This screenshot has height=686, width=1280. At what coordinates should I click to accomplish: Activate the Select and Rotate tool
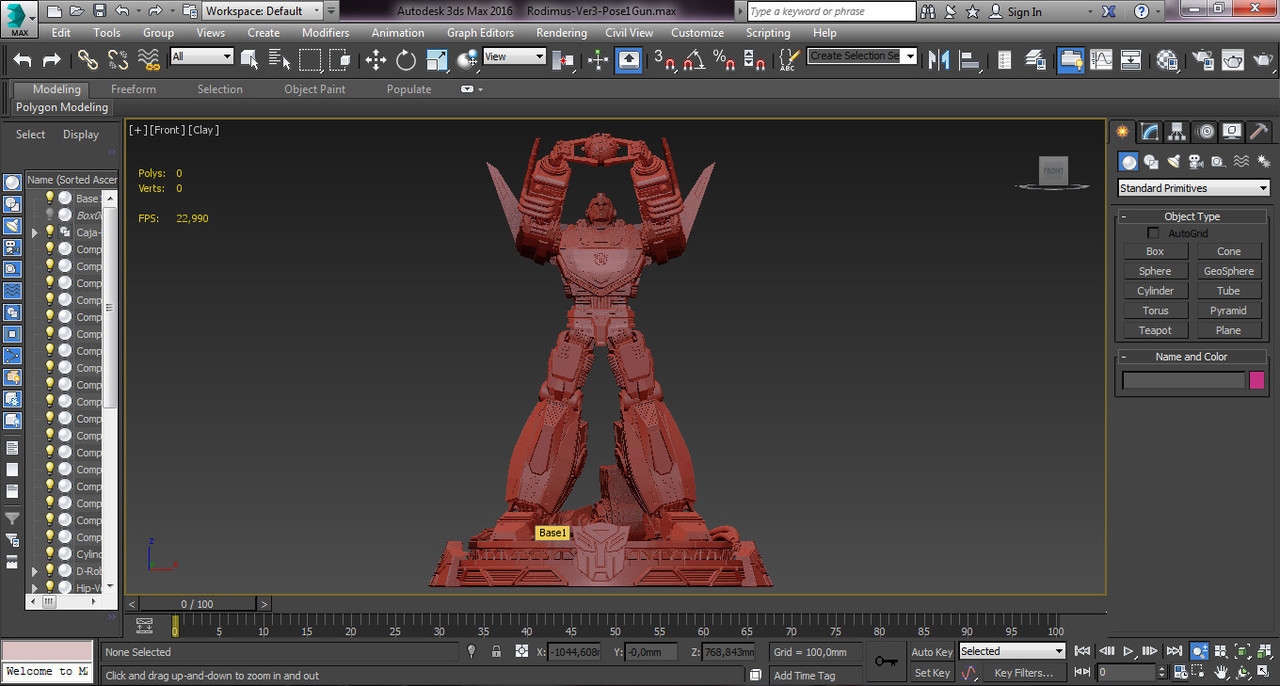(x=406, y=60)
